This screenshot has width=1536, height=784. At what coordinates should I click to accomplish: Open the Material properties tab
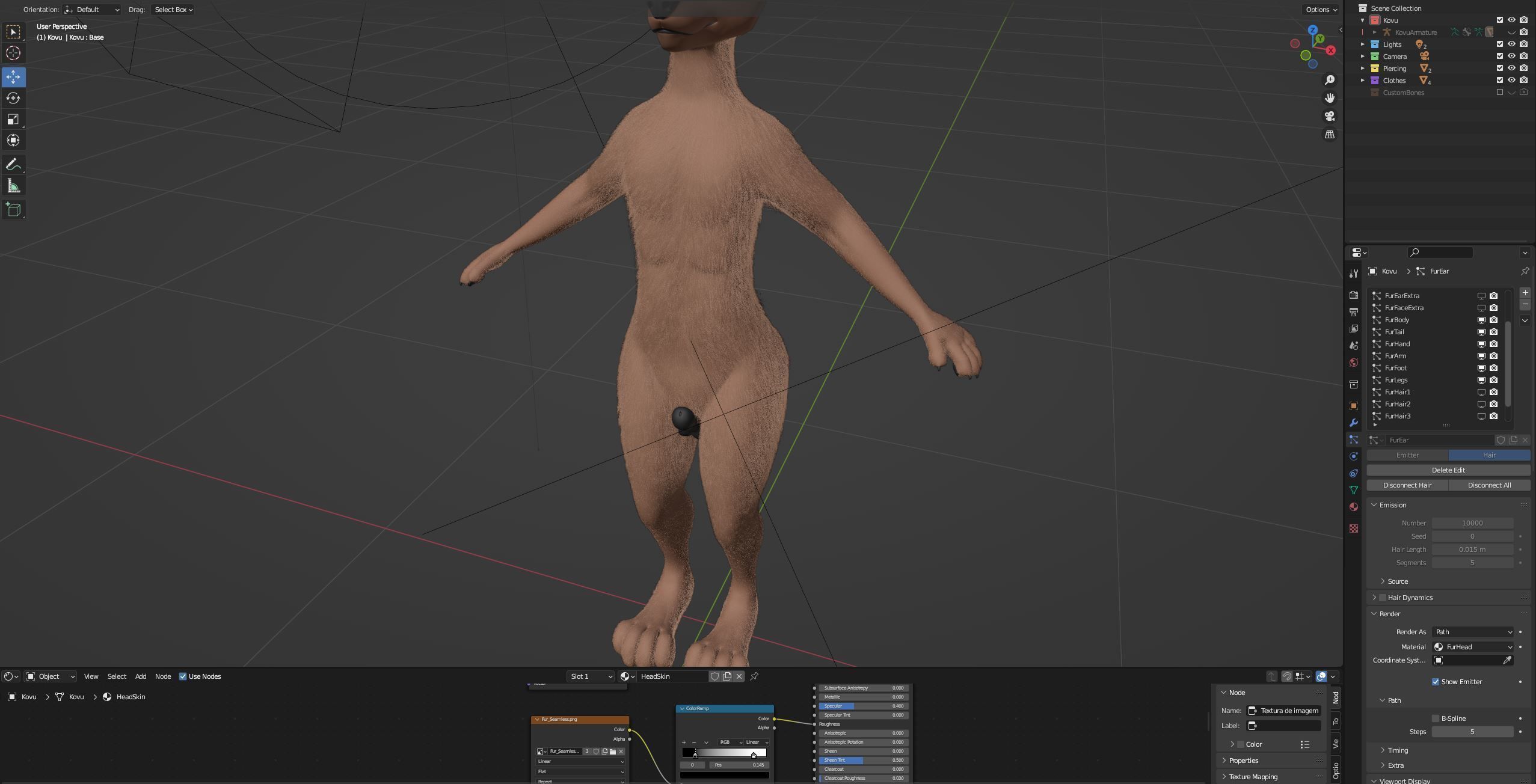click(1354, 507)
